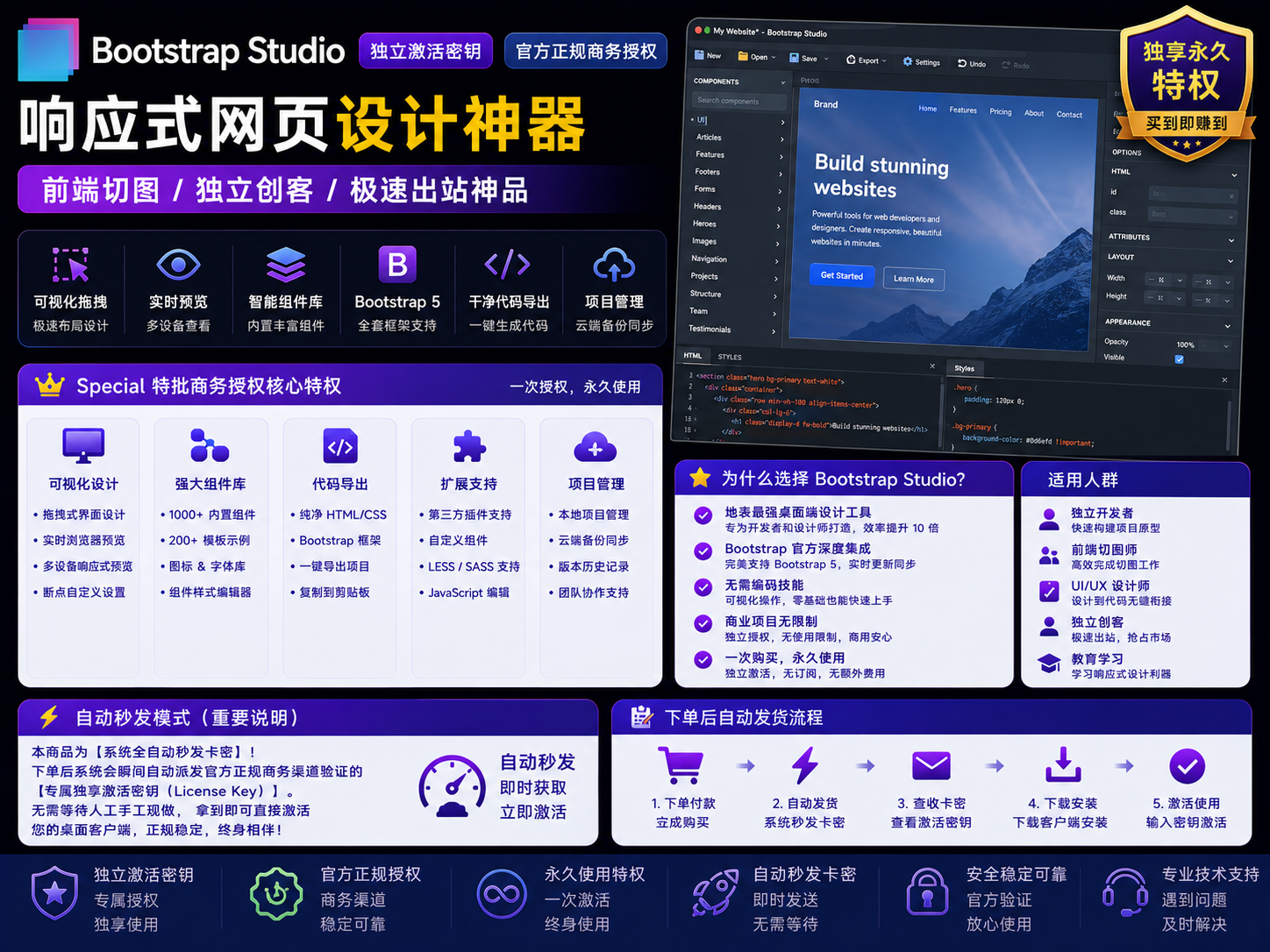Click the Bootstrap 5 B logo icon
1270x952 pixels.
click(397, 264)
